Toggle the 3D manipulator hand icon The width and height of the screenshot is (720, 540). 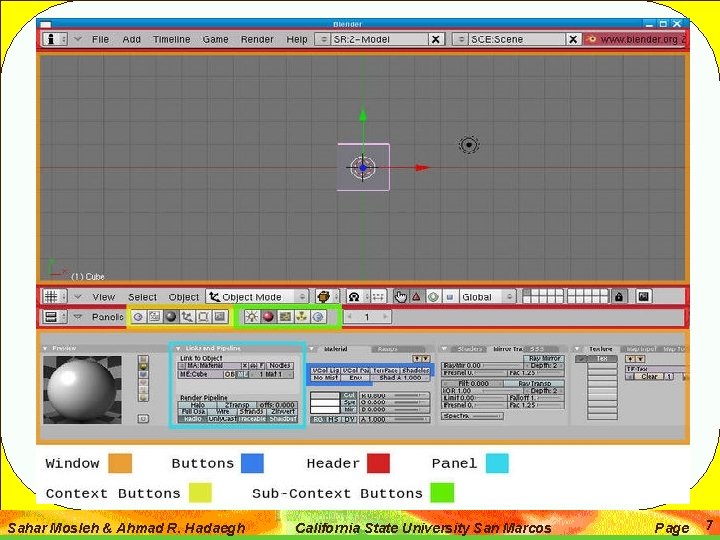400,297
